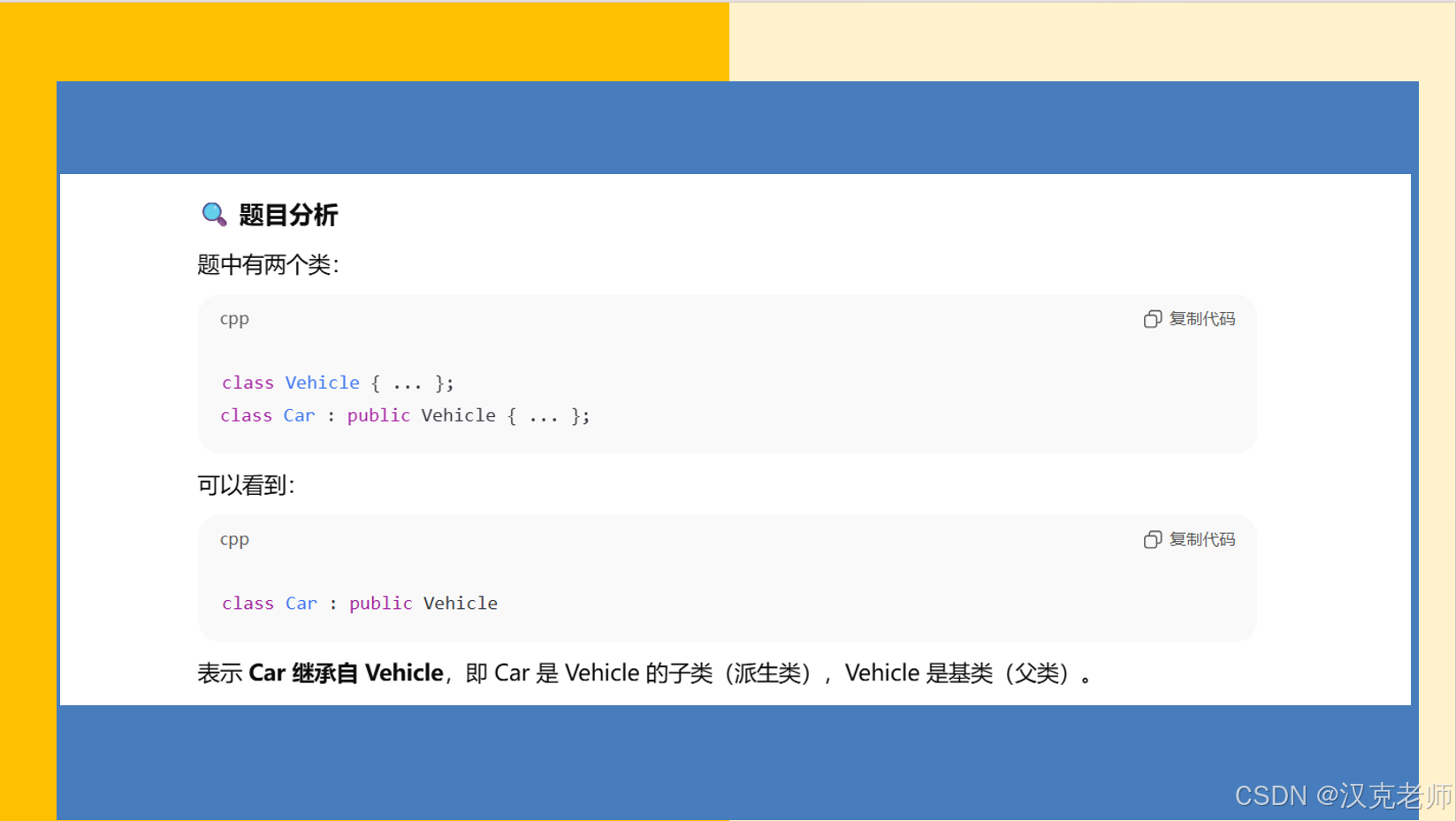Click the copy icon on the first code block
This screenshot has width=1456, height=821.
click(x=1152, y=319)
